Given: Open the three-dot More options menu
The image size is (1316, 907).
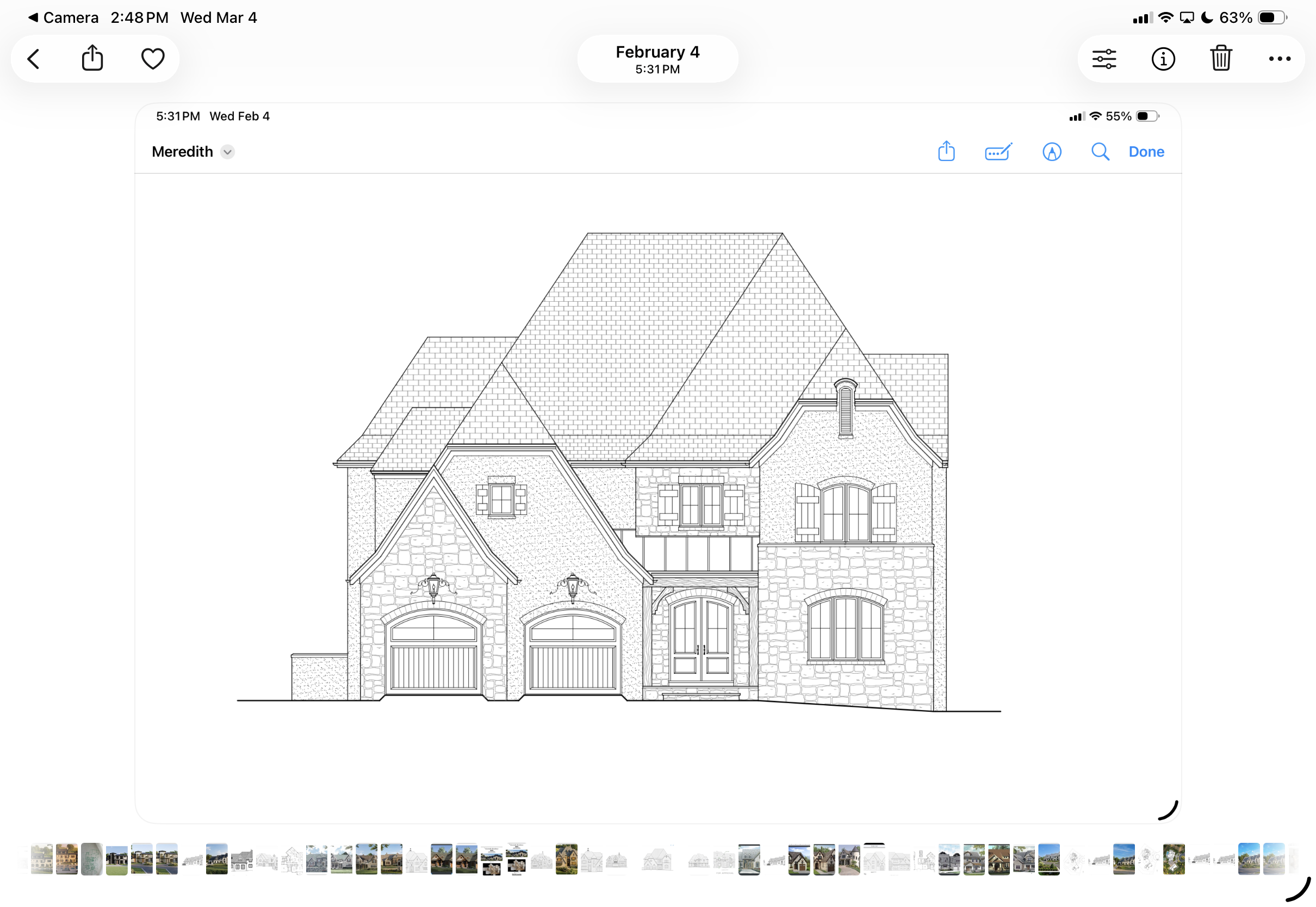Looking at the screenshot, I should [1279, 59].
